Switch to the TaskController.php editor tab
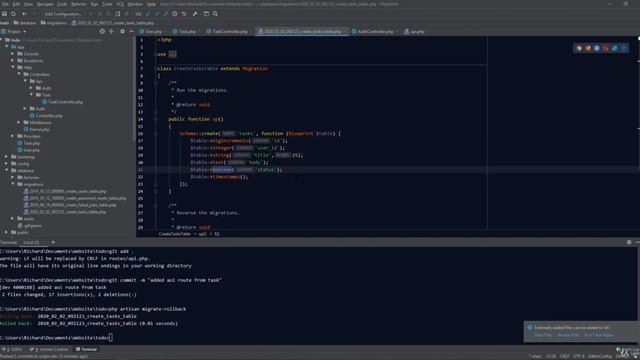 click(229, 31)
